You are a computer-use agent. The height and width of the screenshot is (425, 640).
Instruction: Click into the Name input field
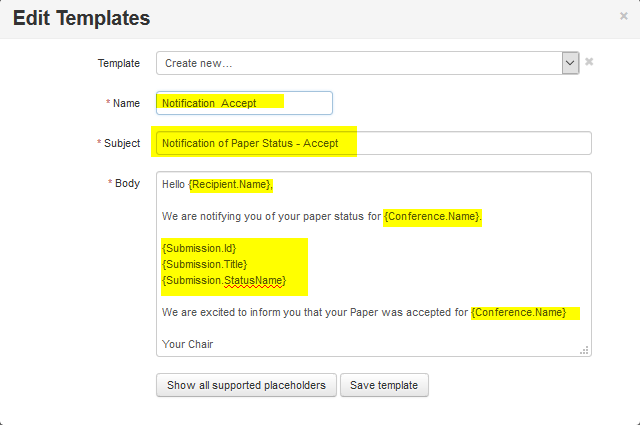tap(244, 103)
